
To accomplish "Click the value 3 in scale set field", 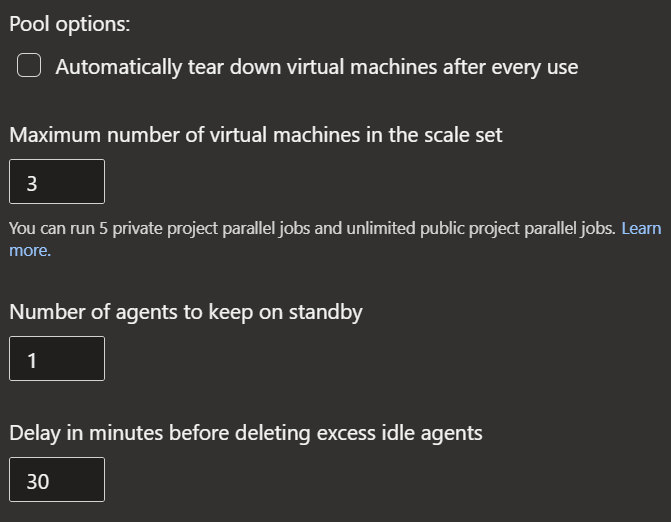I will tap(32, 183).
